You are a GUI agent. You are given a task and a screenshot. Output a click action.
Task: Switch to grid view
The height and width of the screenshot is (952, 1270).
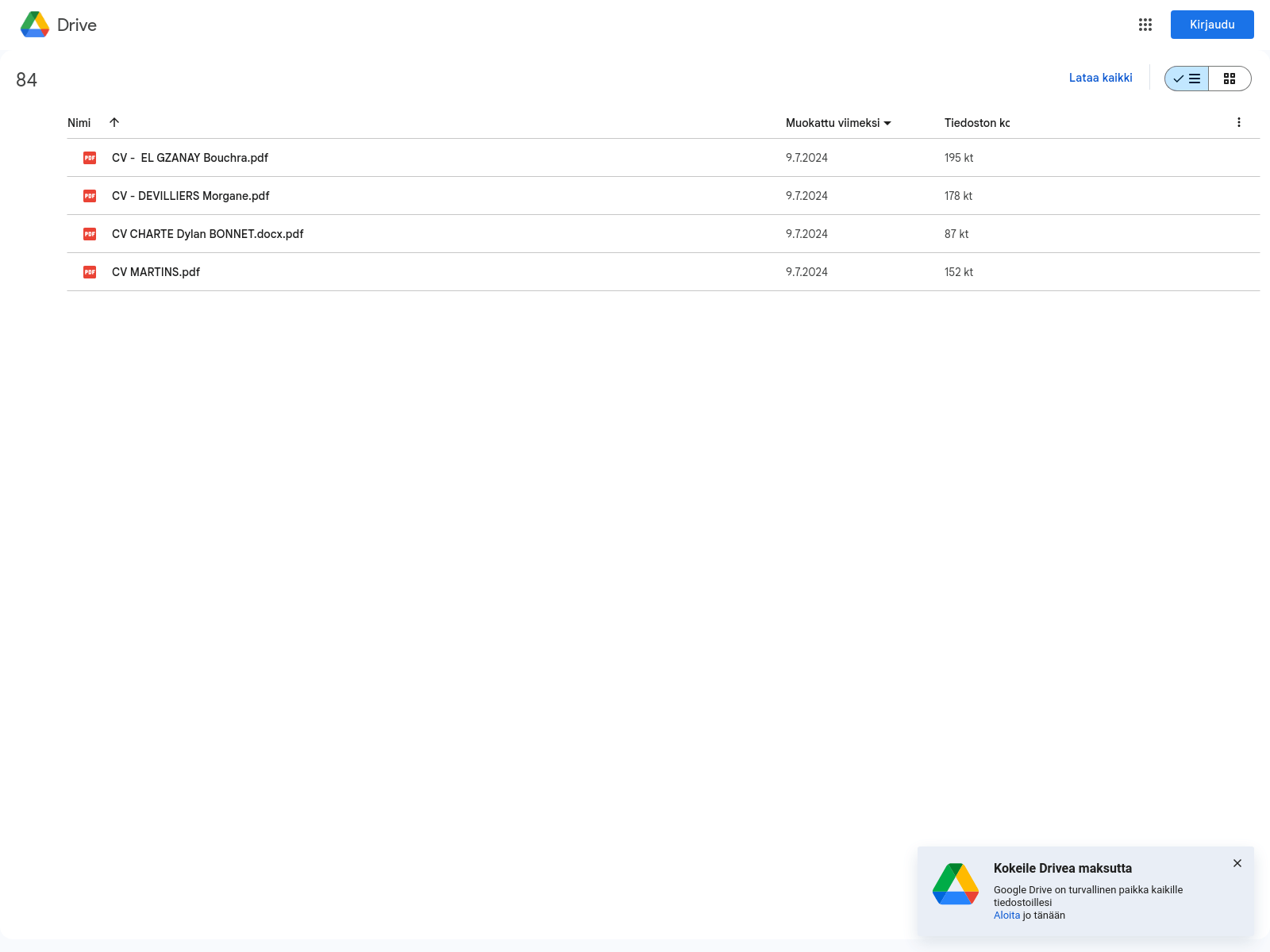click(1230, 79)
